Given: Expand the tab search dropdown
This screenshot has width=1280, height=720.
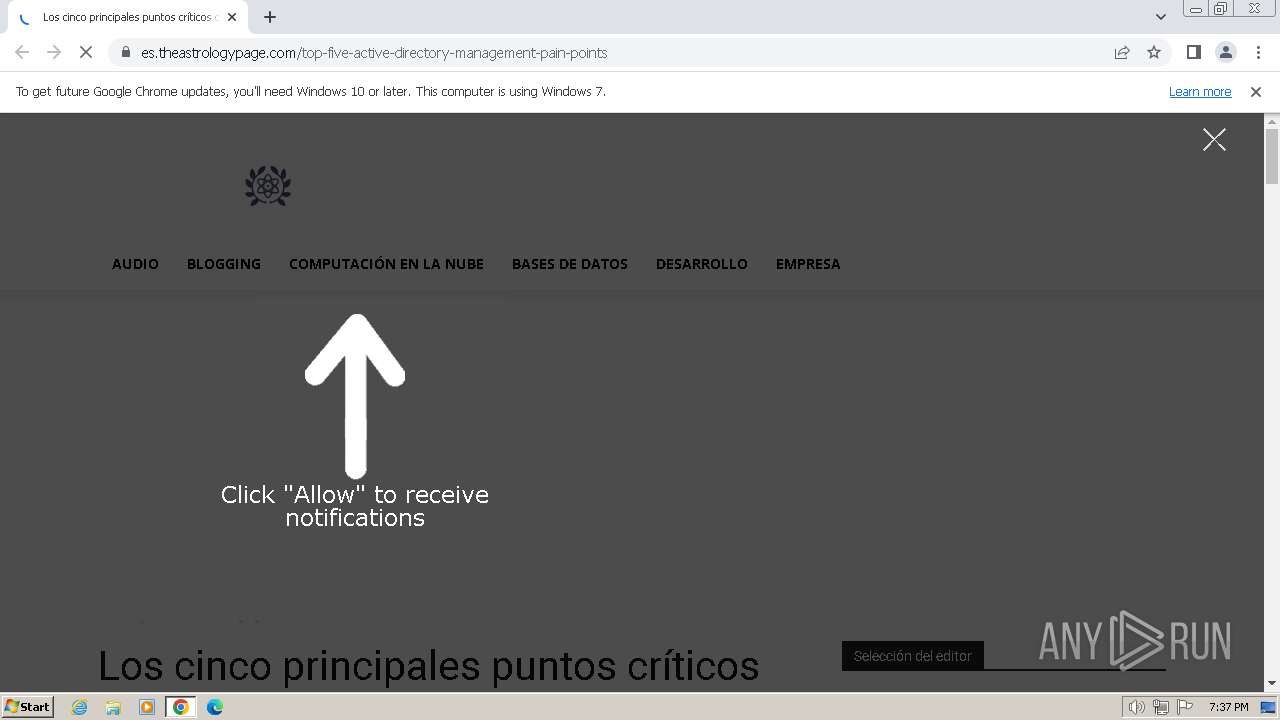Looking at the screenshot, I should point(1161,17).
